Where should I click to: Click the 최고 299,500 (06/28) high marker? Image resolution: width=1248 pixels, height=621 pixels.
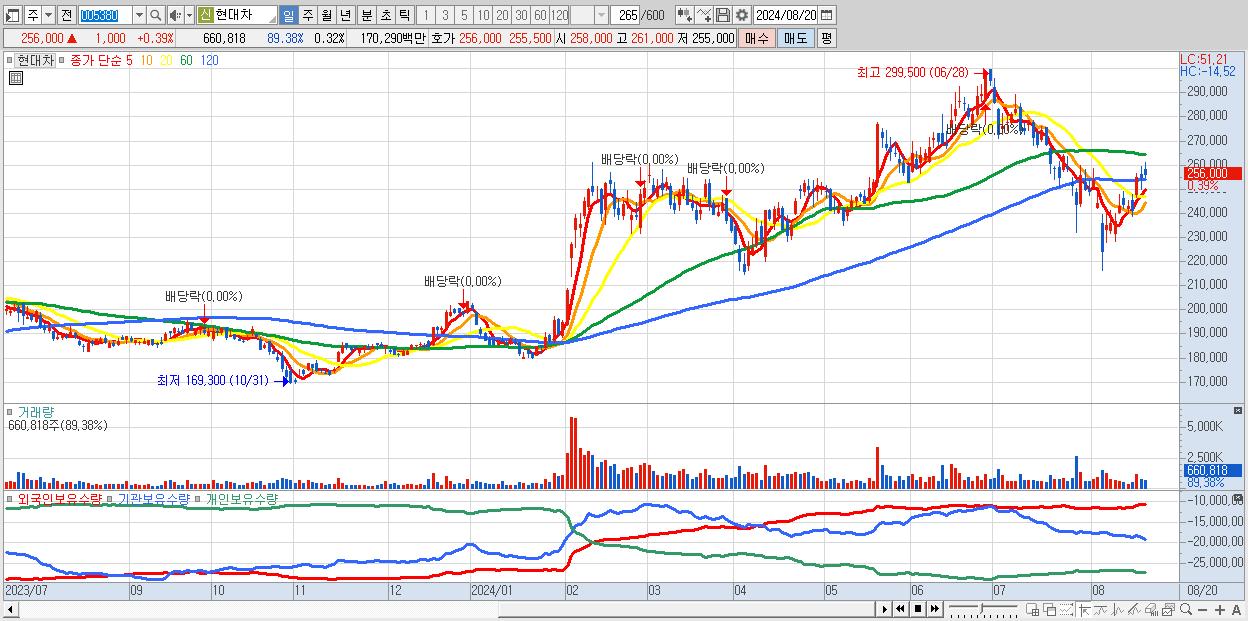912,72
